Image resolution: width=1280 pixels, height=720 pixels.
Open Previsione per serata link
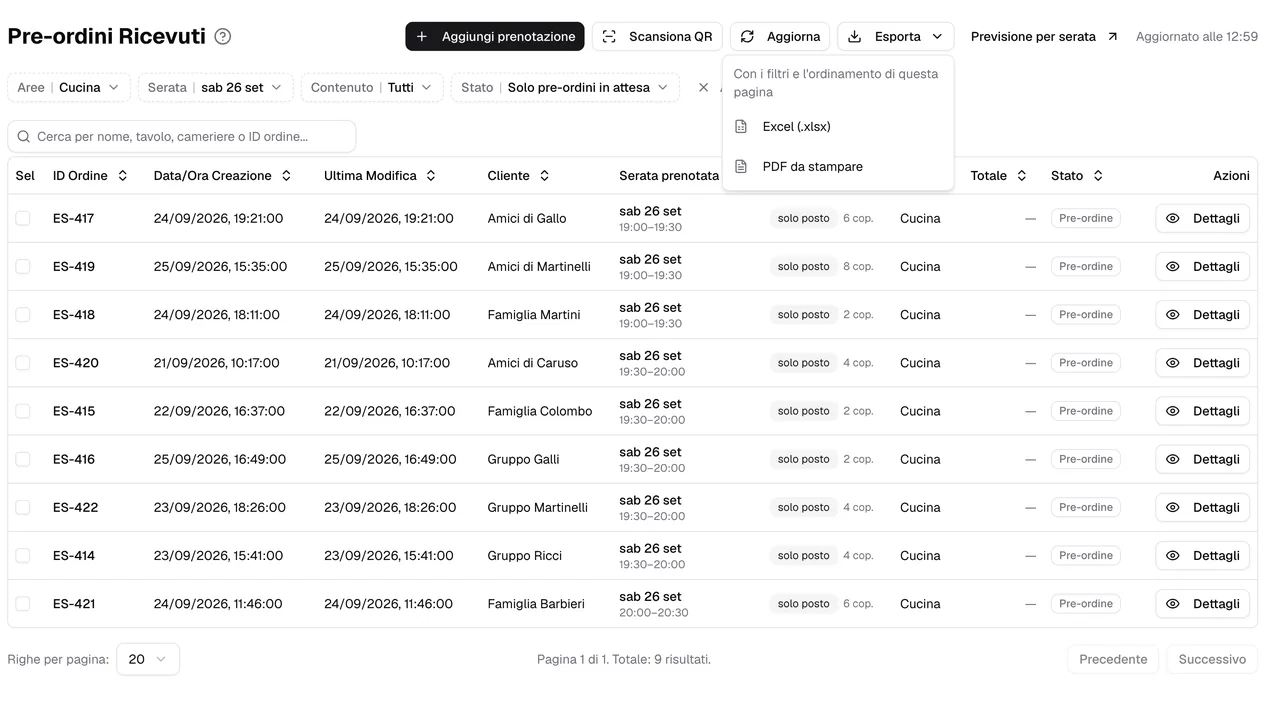[x=1045, y=37]
